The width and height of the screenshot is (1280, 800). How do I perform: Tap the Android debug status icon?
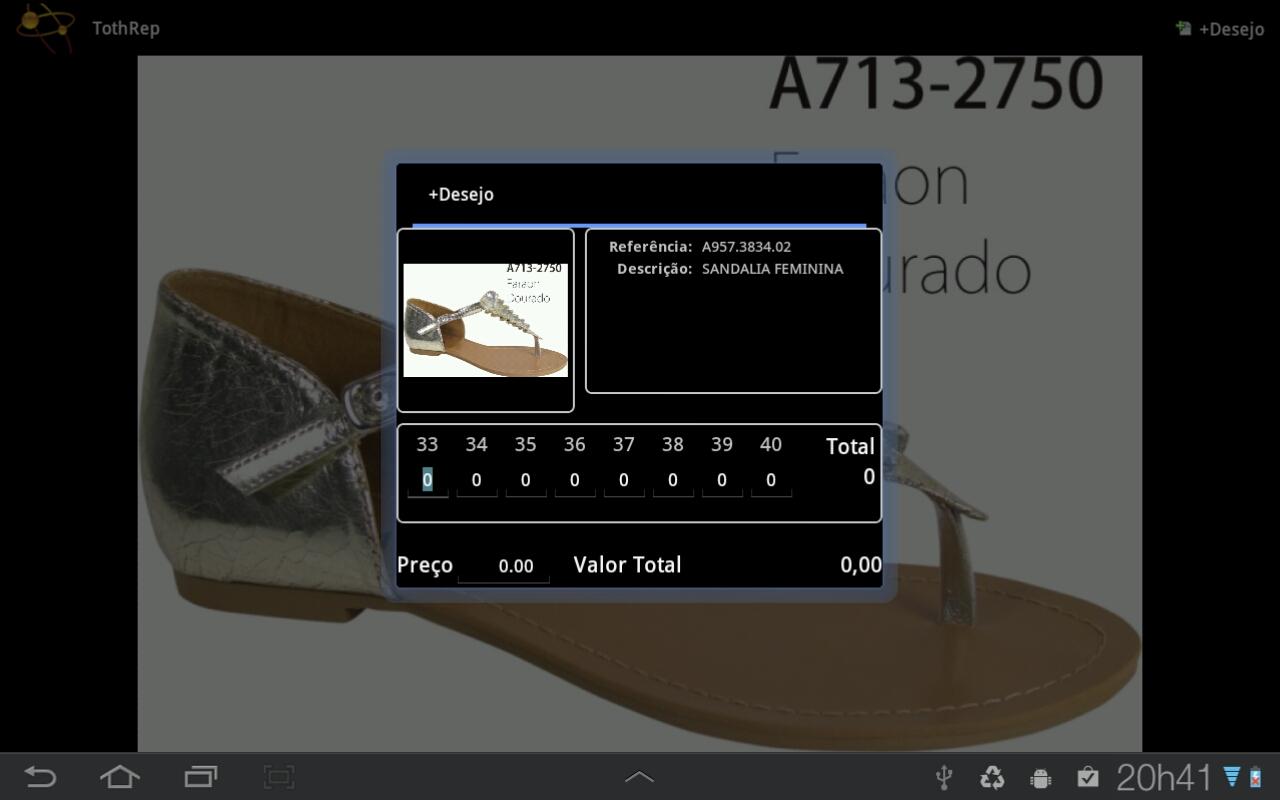[x=1040, y=777]
